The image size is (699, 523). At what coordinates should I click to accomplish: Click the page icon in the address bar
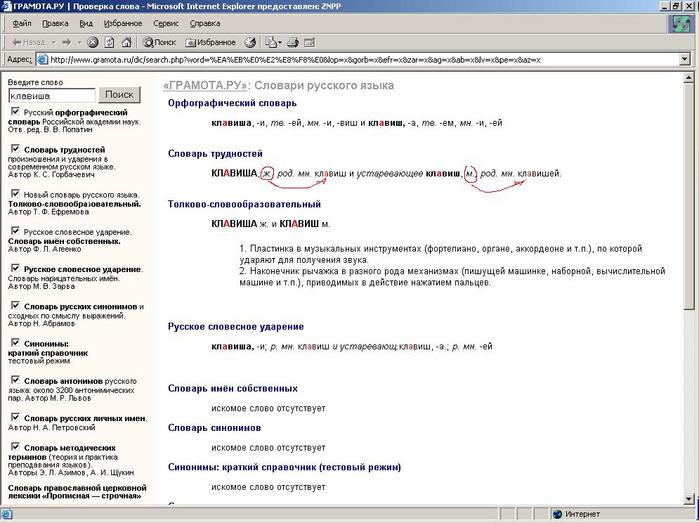[x=42, y=59]
